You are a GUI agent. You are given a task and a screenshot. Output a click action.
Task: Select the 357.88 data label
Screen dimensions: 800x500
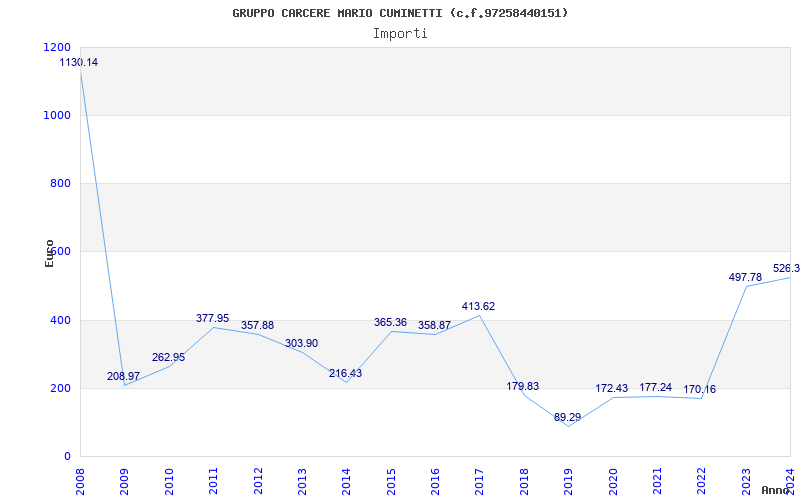[x=257, y=326]
